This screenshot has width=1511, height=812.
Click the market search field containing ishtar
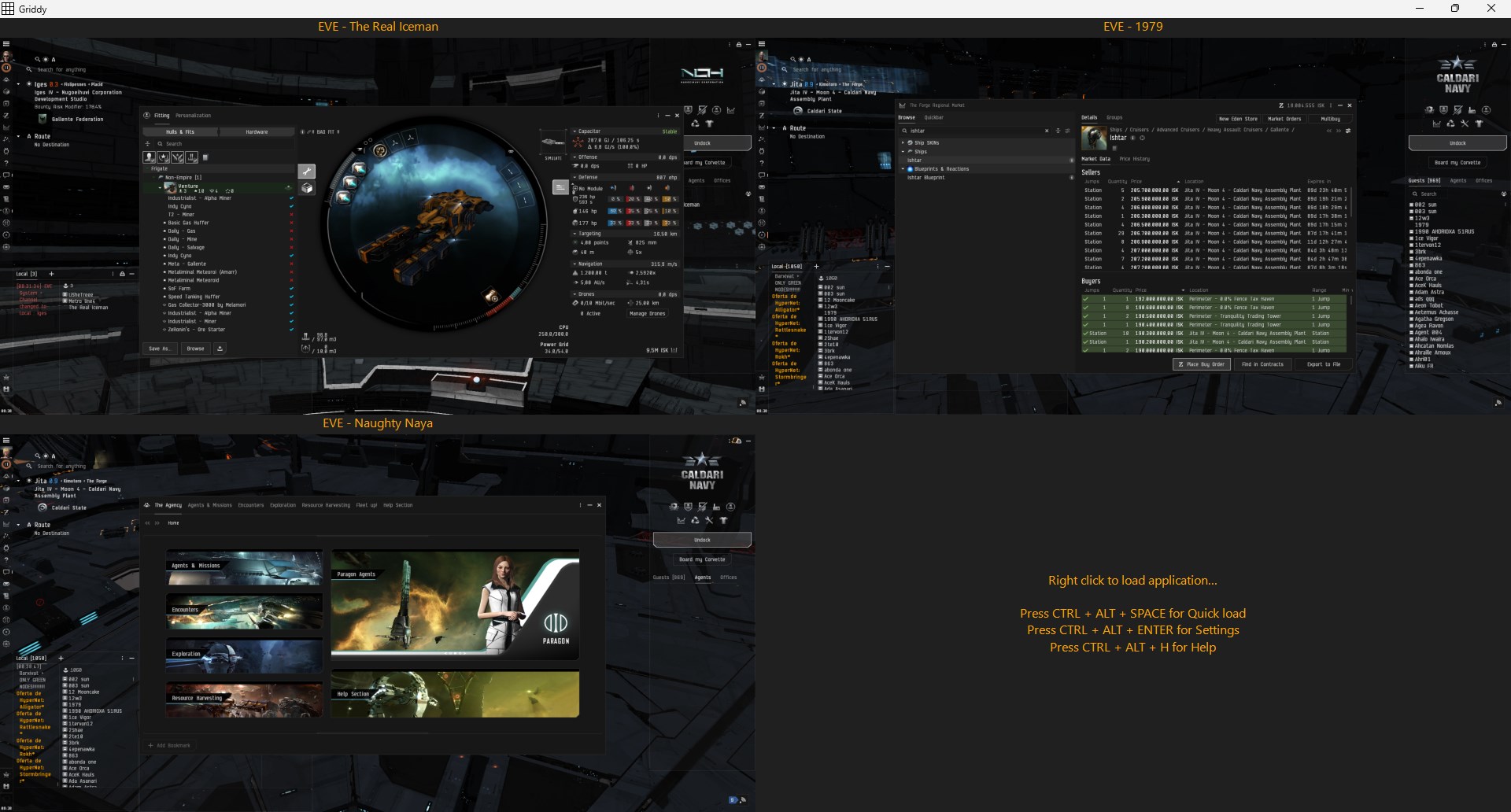pyautogui.click(x=976, y=131)
